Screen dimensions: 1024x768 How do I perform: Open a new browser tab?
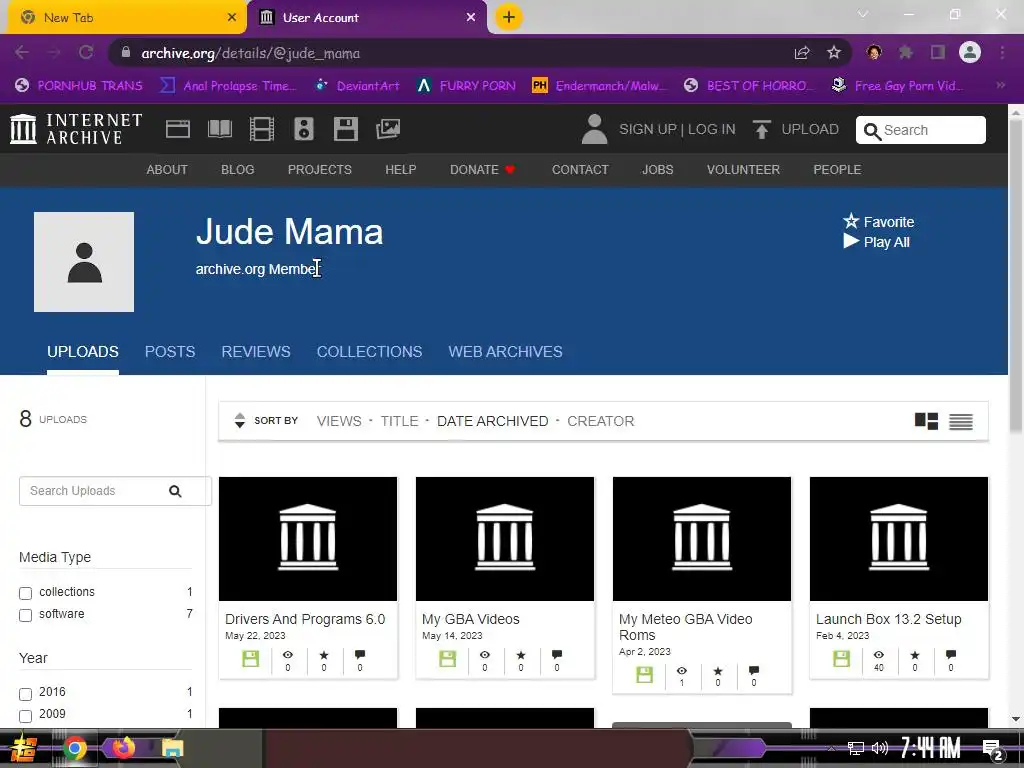[x=509, y=17]
